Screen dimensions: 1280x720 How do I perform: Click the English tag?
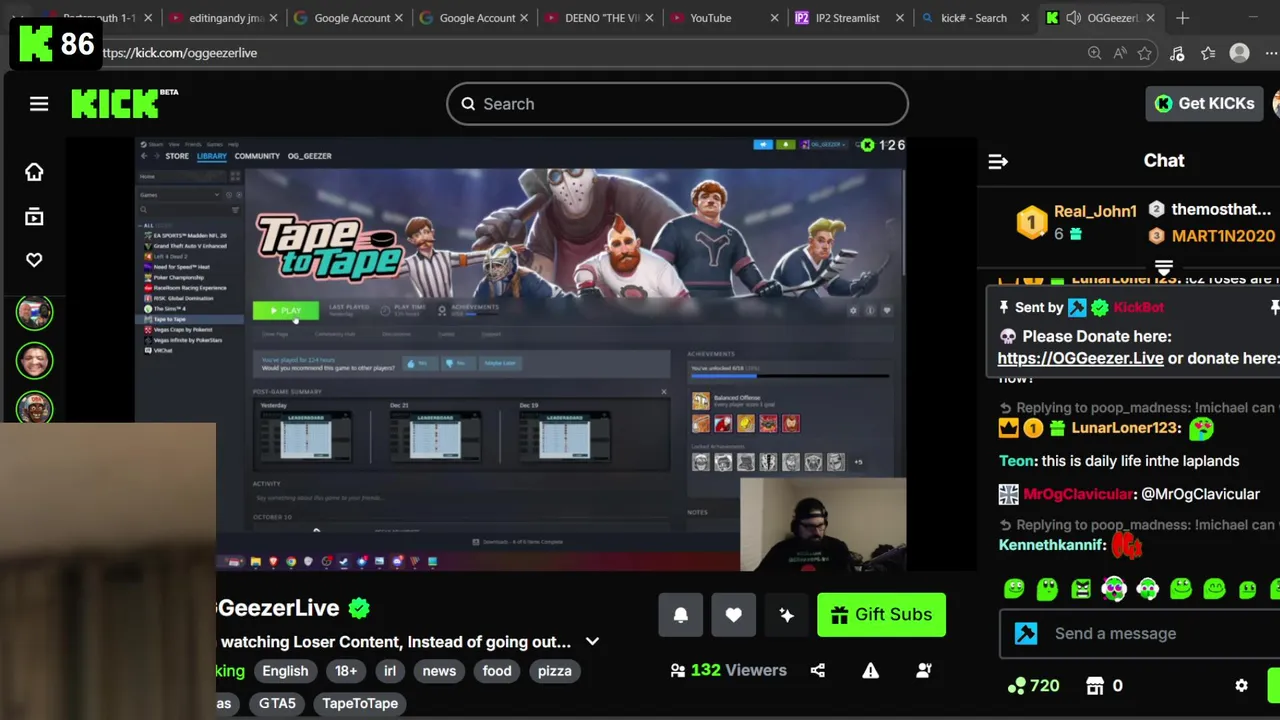click(x=285, y=671)
